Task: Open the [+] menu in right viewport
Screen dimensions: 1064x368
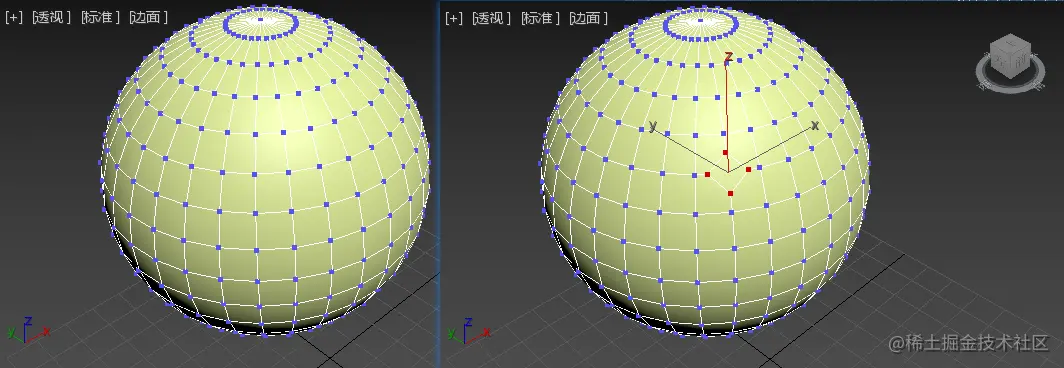Action: pos(453,18)
